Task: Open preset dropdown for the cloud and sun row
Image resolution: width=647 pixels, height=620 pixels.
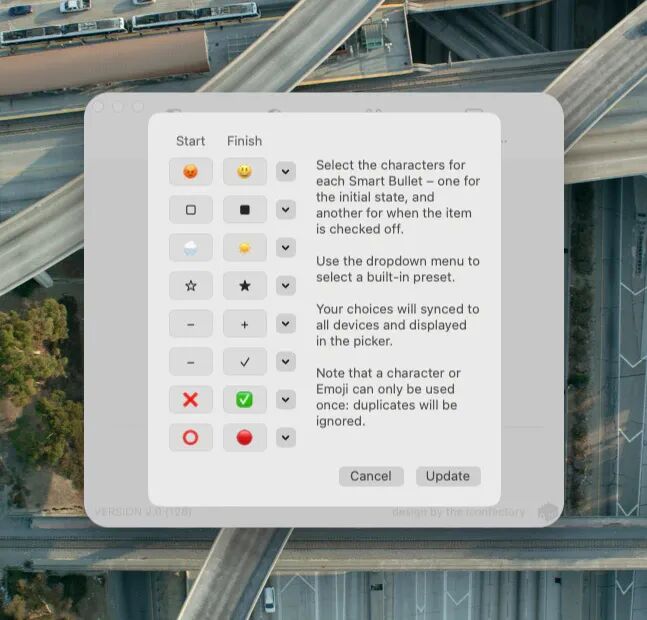Action: tap(286, 248)
